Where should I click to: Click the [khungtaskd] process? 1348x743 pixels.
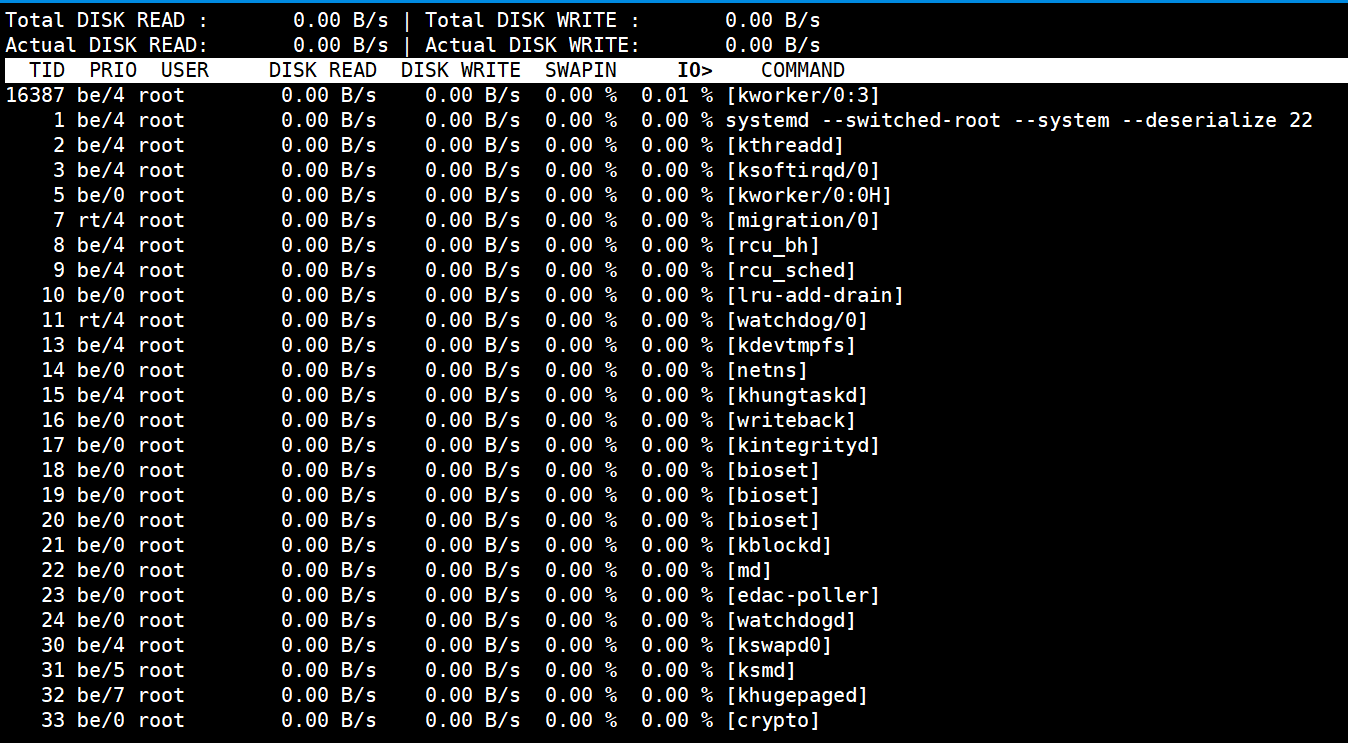pos(797,395)
